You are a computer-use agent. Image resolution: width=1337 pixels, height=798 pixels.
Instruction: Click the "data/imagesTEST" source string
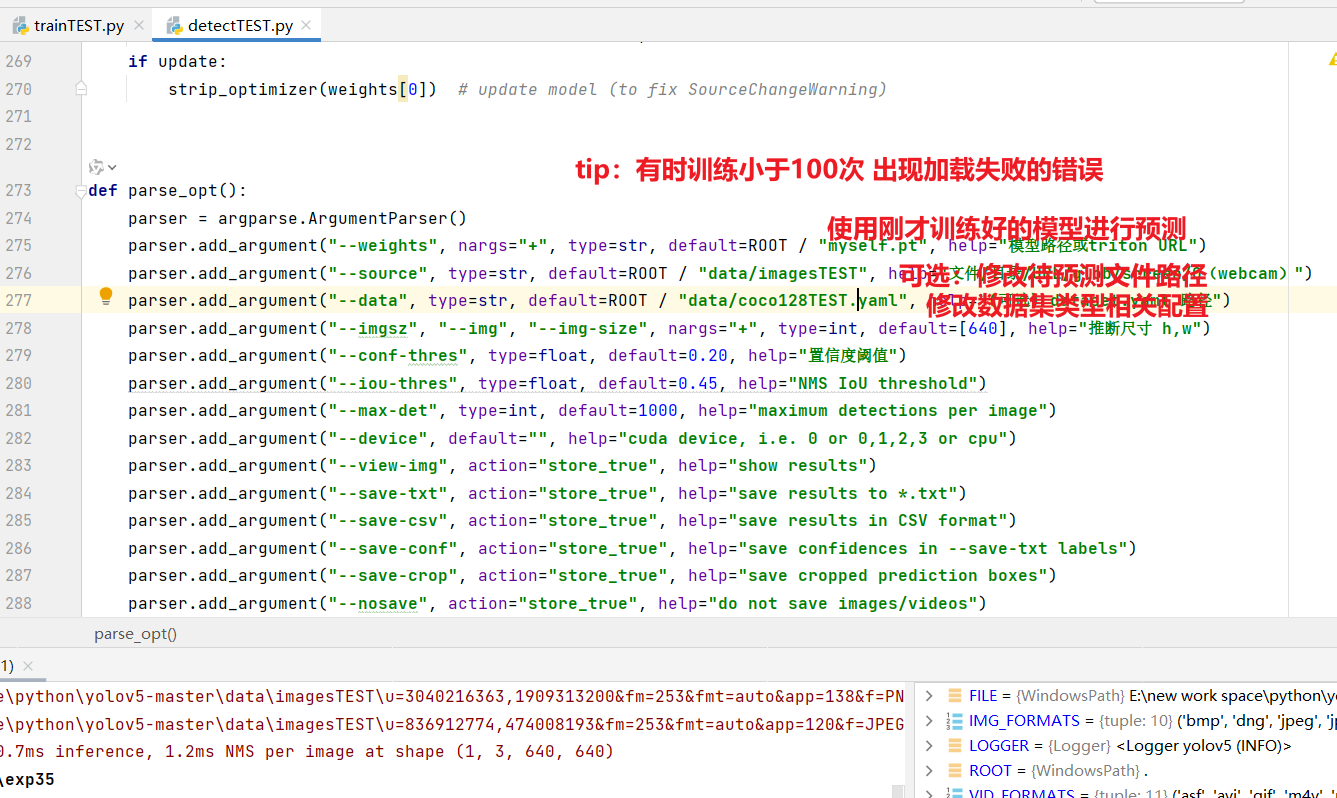point(783,273)
